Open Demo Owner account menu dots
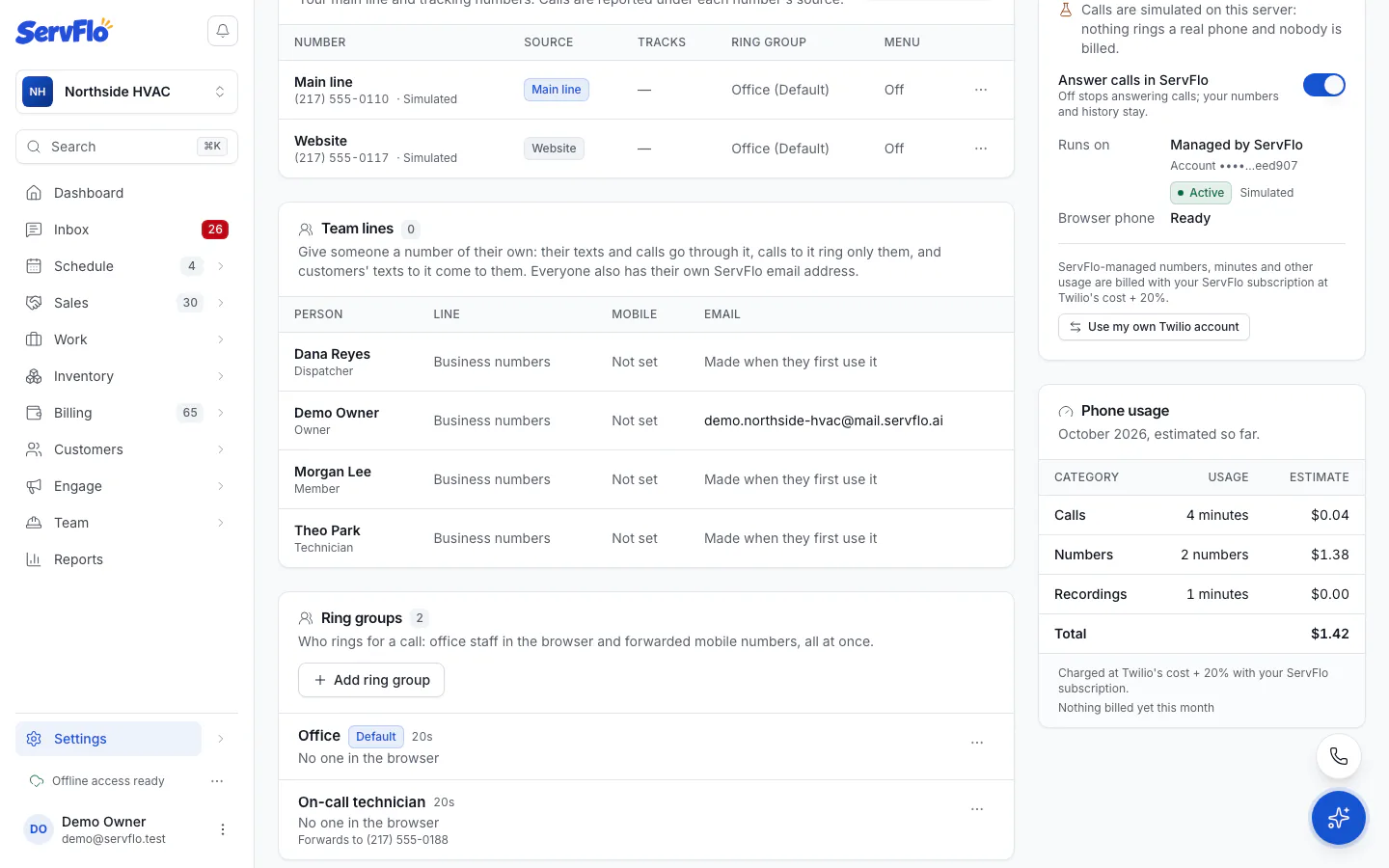 [223, 829]
